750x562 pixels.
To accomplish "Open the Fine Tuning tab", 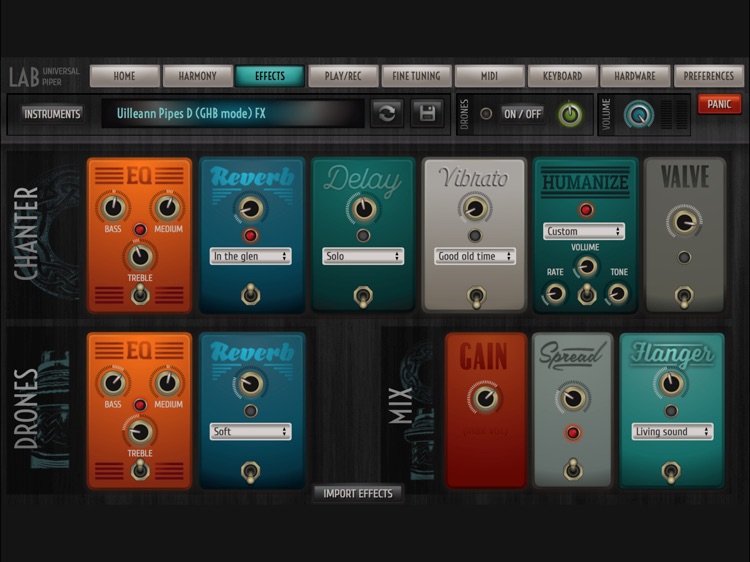I will click(416, 76).
